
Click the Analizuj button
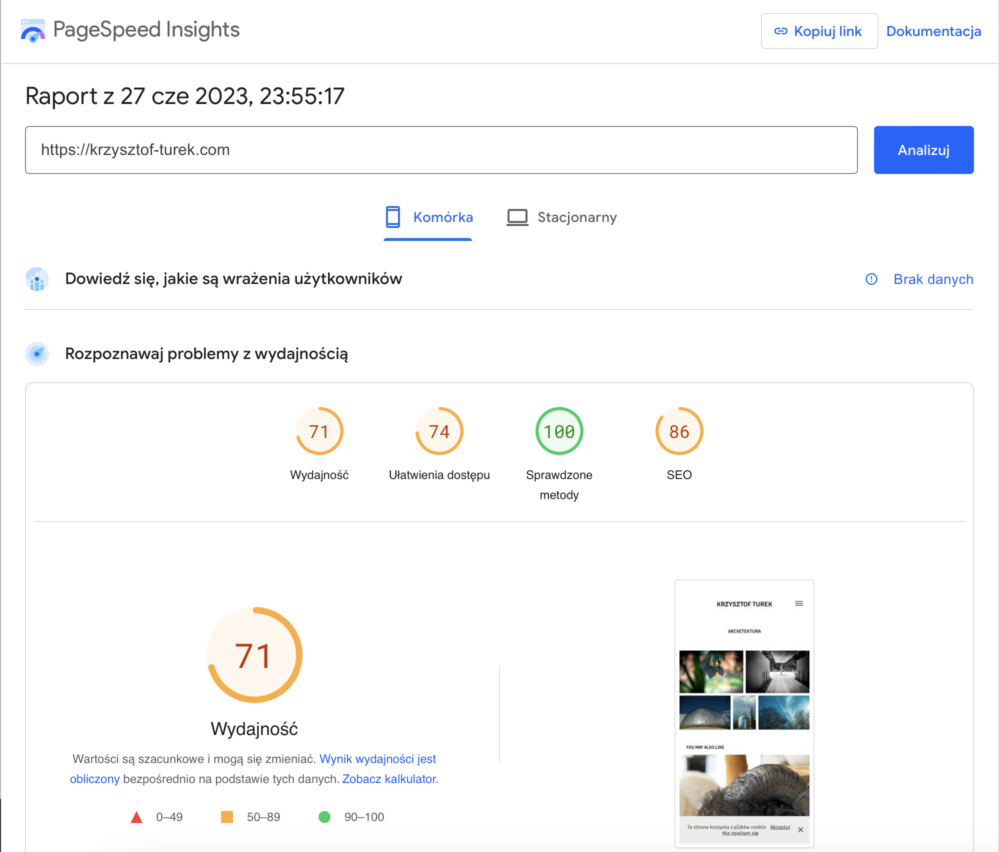tap(923, 150)
